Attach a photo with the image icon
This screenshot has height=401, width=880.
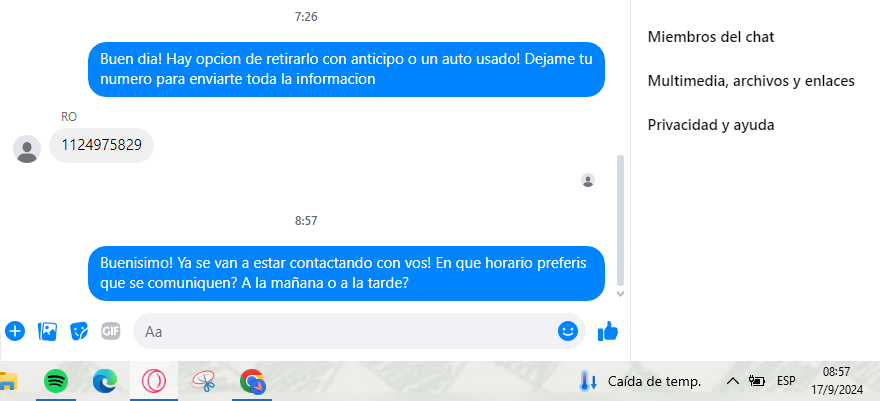(x=47, y=331)
